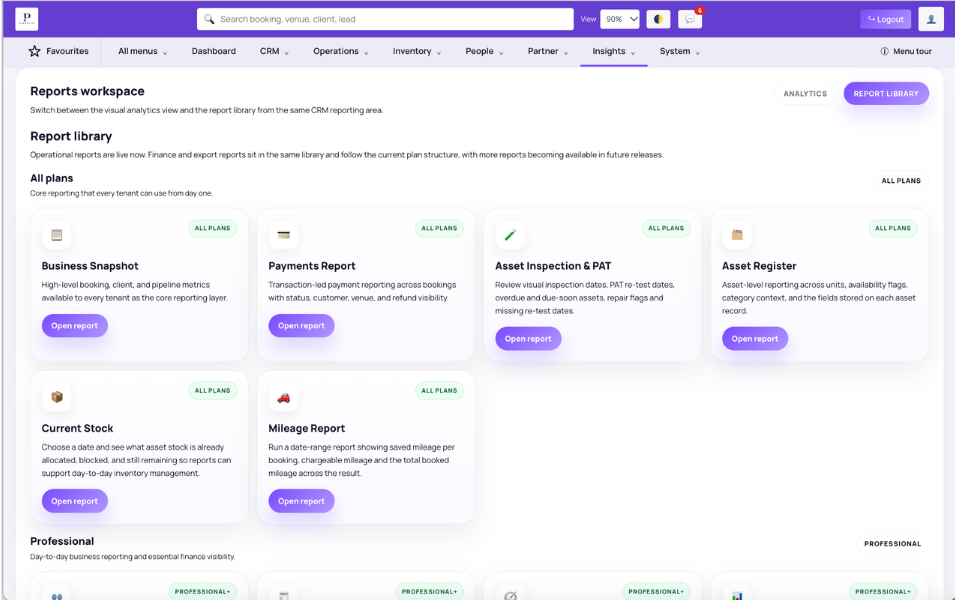Expand the System menu
Screen dimensions: 955x600
(x=679, y=51)
